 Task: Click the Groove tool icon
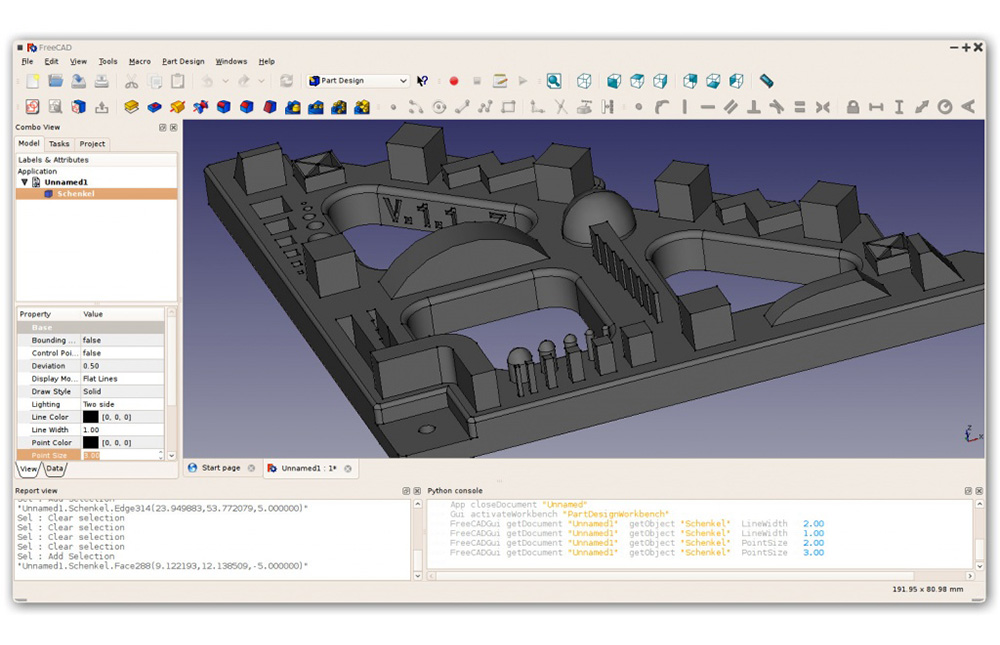pyautogui.click(x=200, y=107)
